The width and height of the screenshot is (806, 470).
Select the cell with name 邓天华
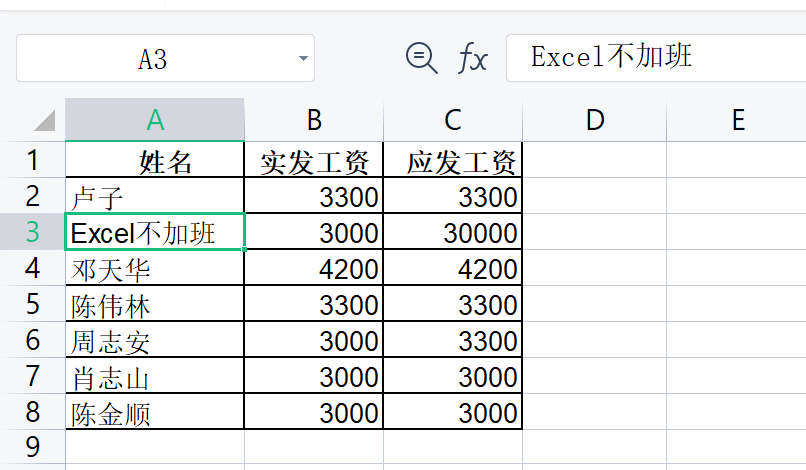pos(155,268)
